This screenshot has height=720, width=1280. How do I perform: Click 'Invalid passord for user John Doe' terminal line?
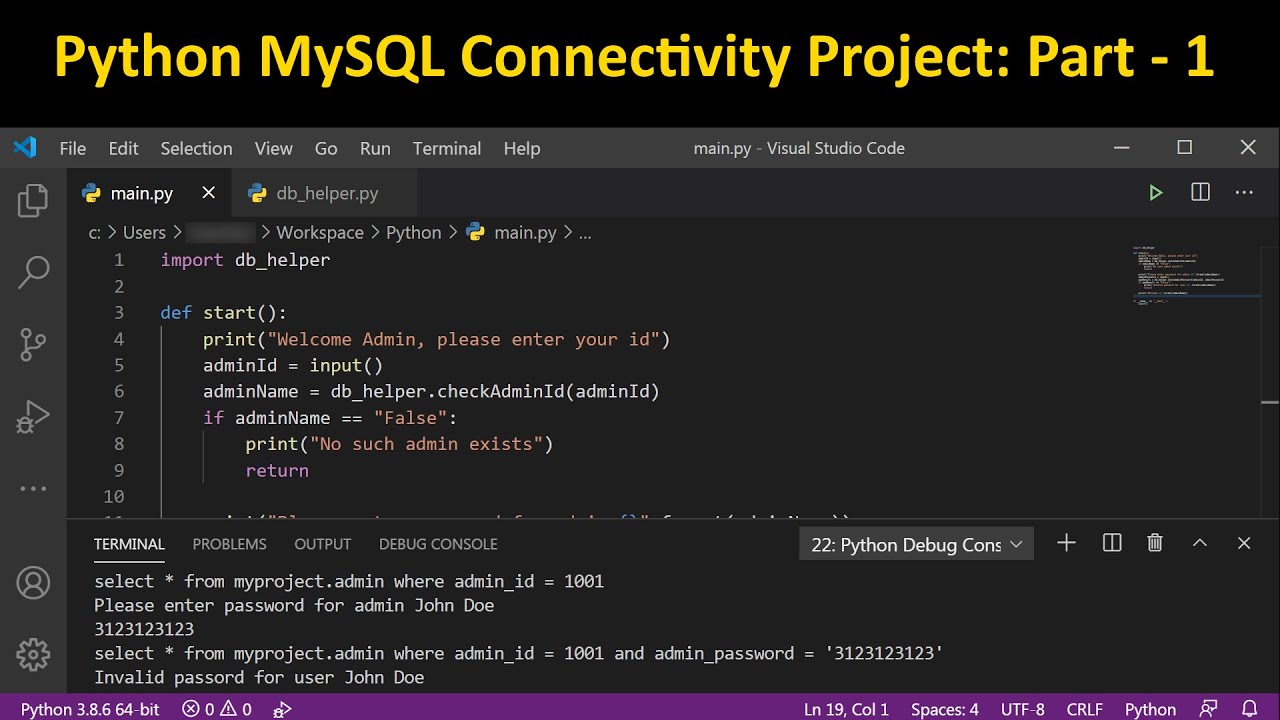tap(259, 677)
